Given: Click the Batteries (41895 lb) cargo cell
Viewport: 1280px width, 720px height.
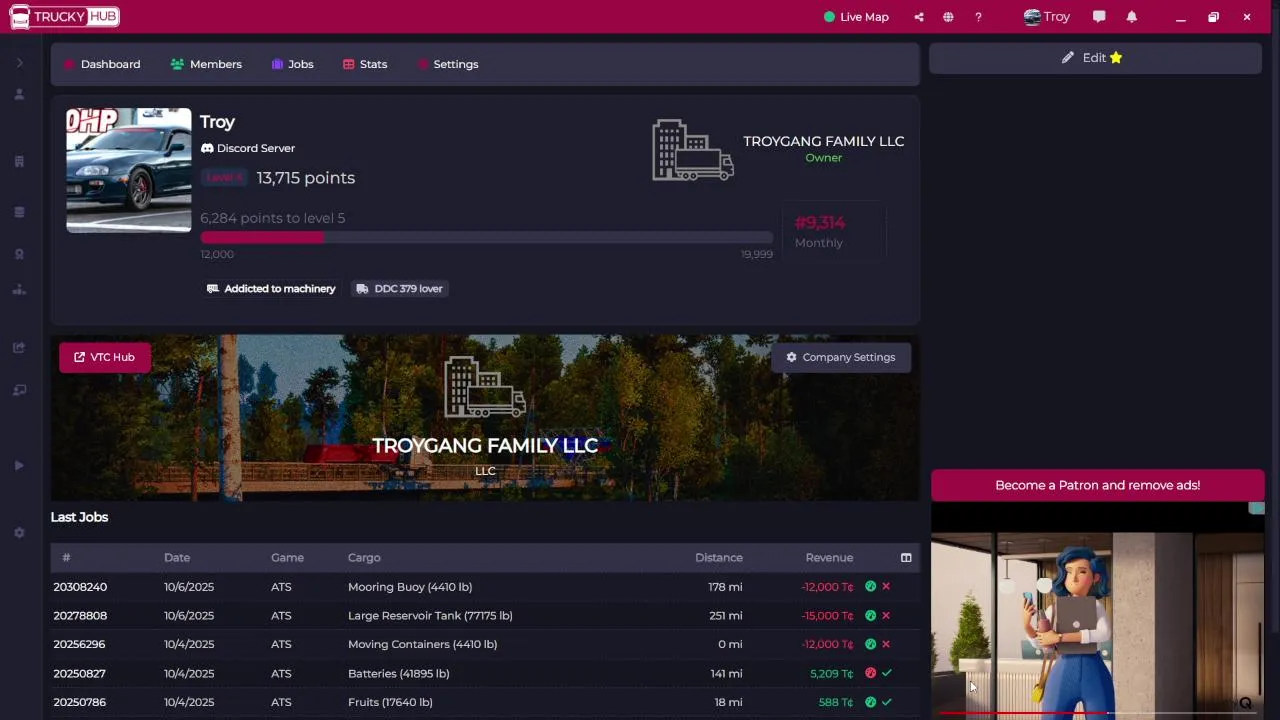Looking at the screenshot, I should coord(399,673).
